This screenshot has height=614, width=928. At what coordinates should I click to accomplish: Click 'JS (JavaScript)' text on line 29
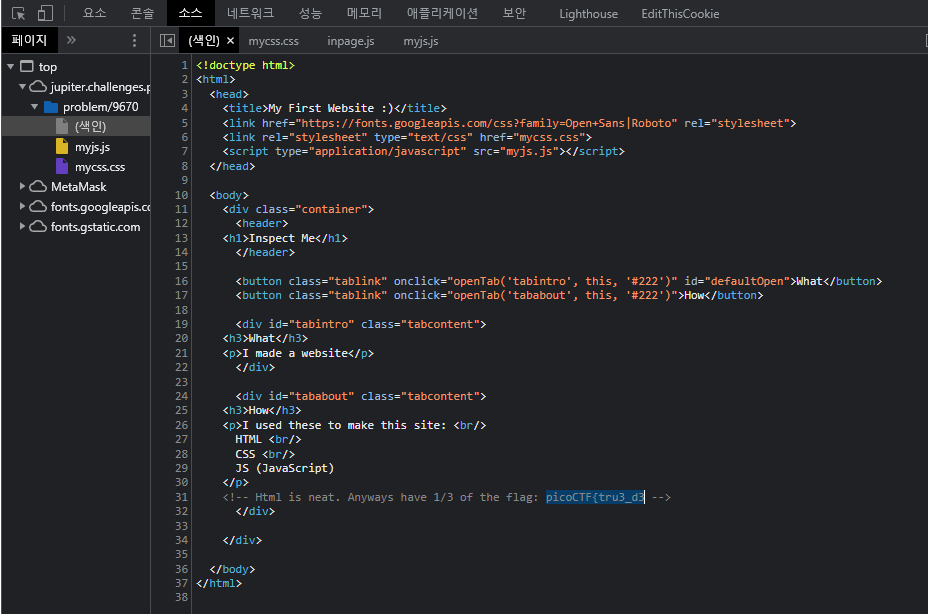tap(285, 468)
